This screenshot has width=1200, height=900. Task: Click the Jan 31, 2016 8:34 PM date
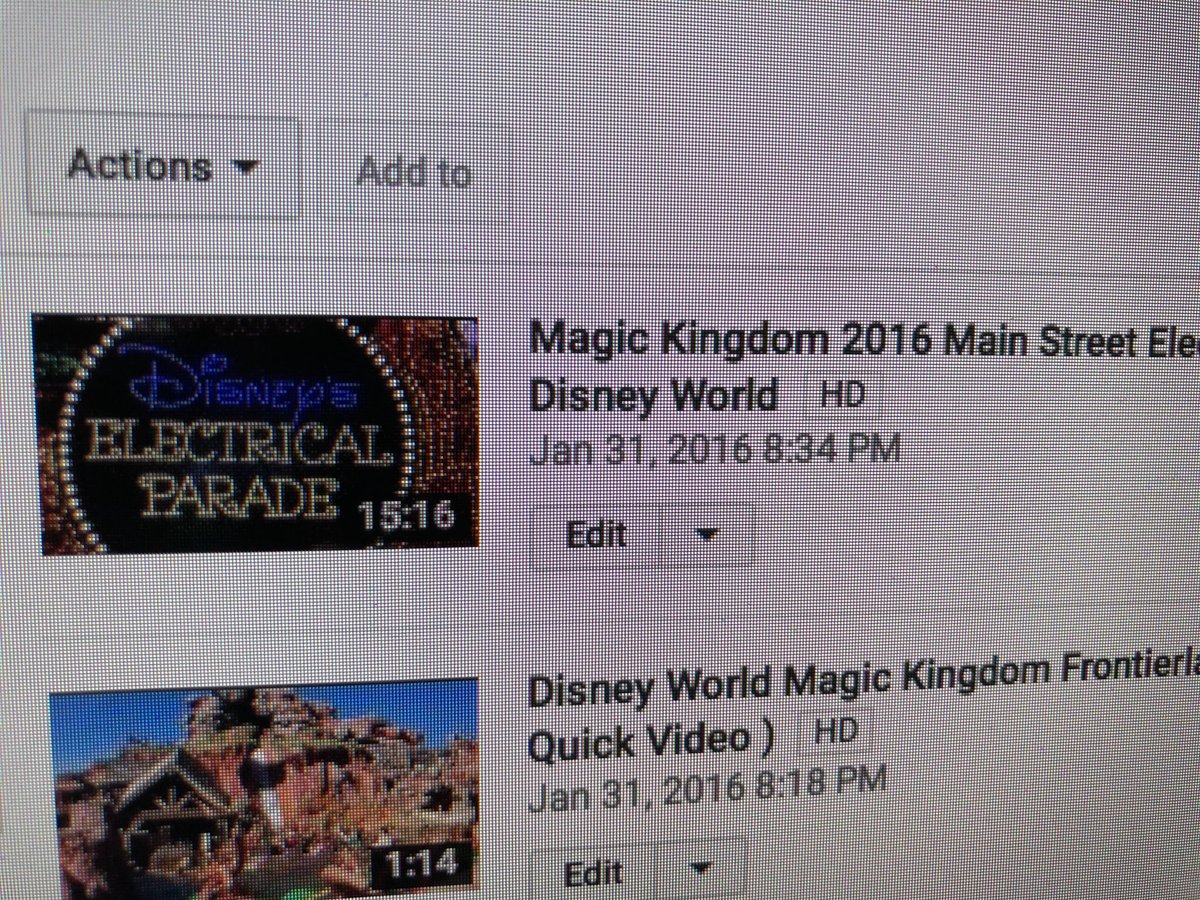715,448
